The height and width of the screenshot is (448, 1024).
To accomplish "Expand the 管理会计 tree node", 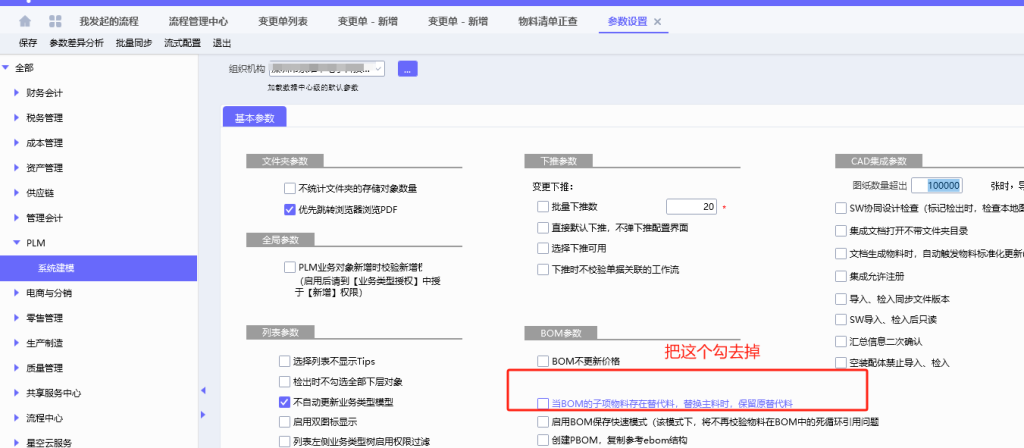I will [x=17, y=217].
